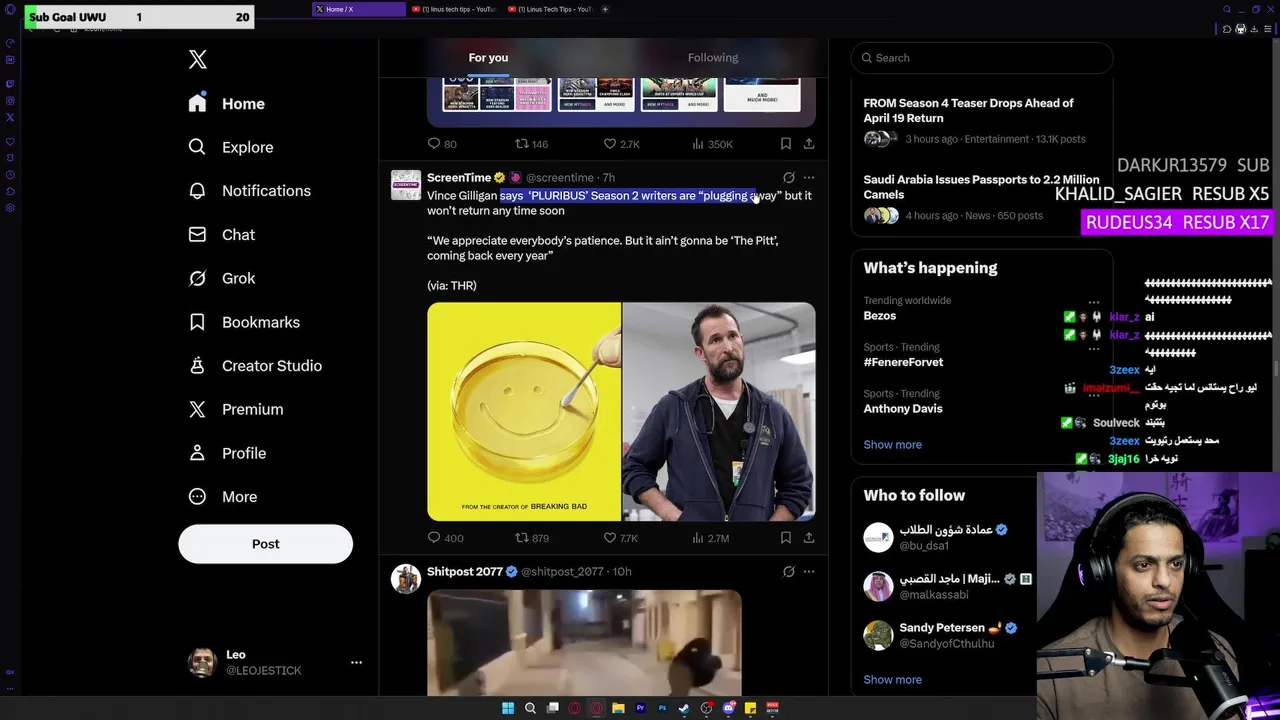This screenshot has height=720, width=1280.
Task: Open Notifications in the sidebar
Action: click(x=250, y=191)
